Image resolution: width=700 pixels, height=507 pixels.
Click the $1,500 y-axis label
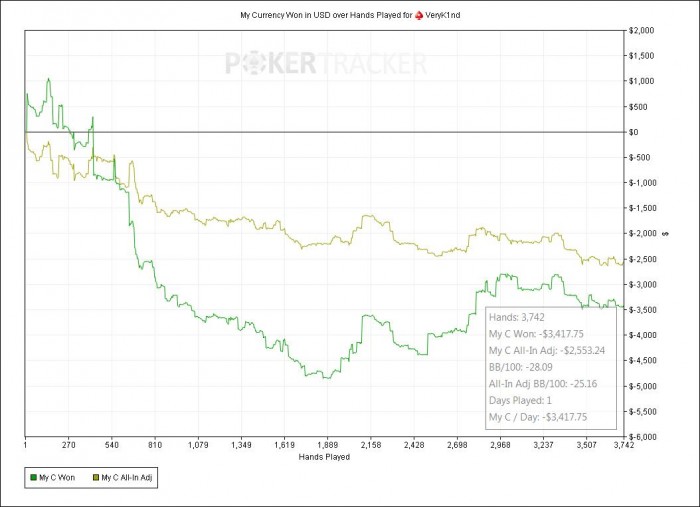[x=641, y=56]
